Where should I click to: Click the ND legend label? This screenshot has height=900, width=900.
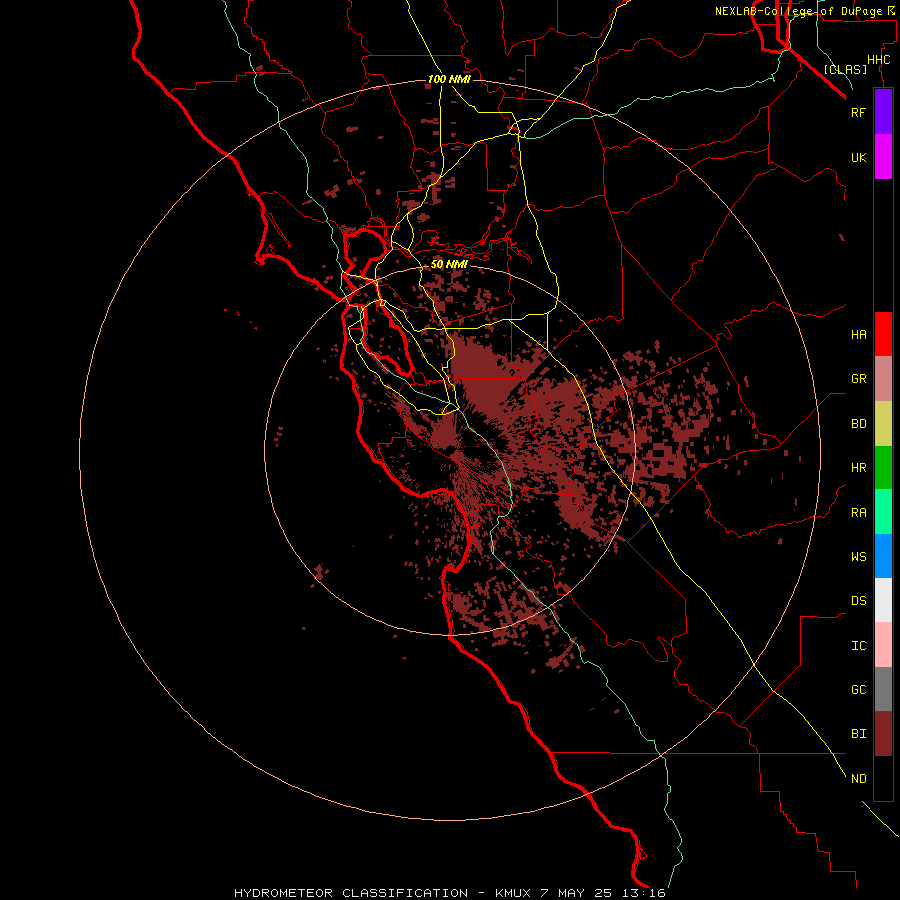click(x=859, y=779)
